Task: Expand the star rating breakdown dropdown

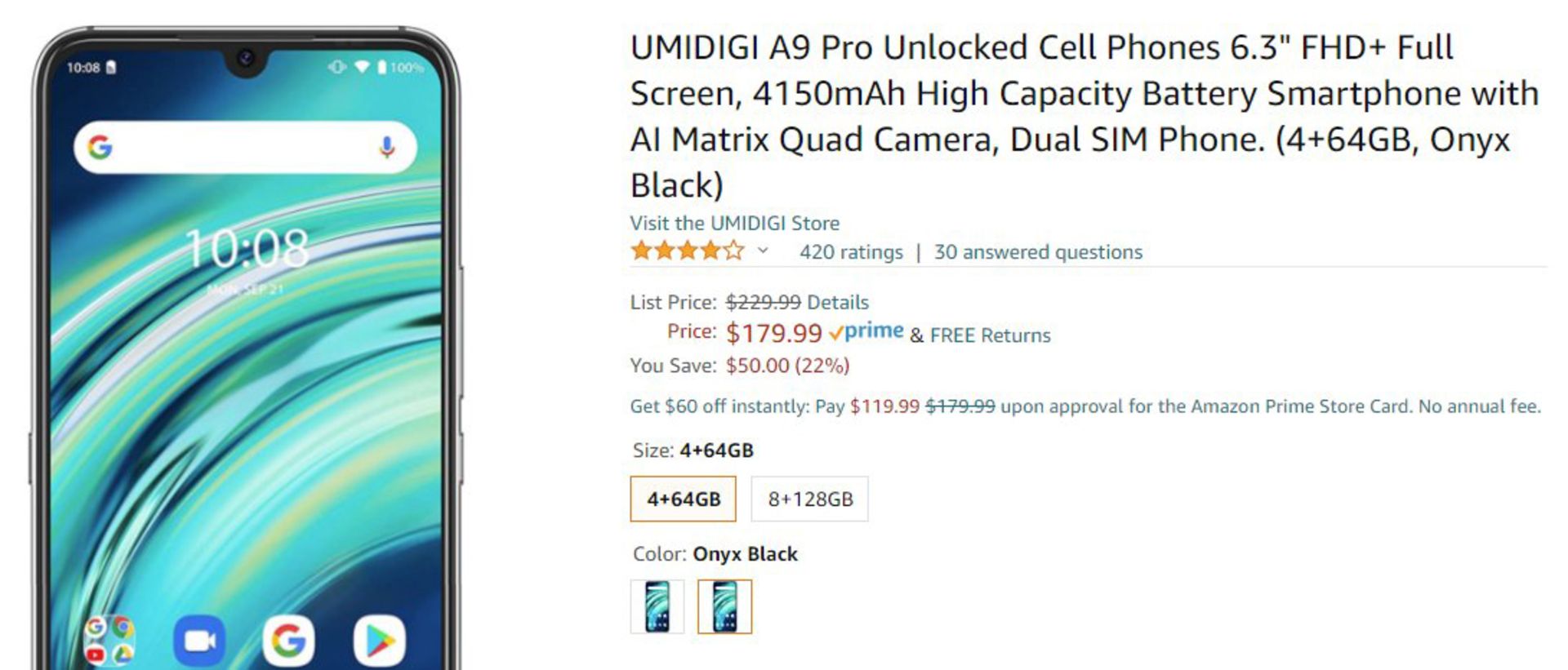Action: pos(761,252)
